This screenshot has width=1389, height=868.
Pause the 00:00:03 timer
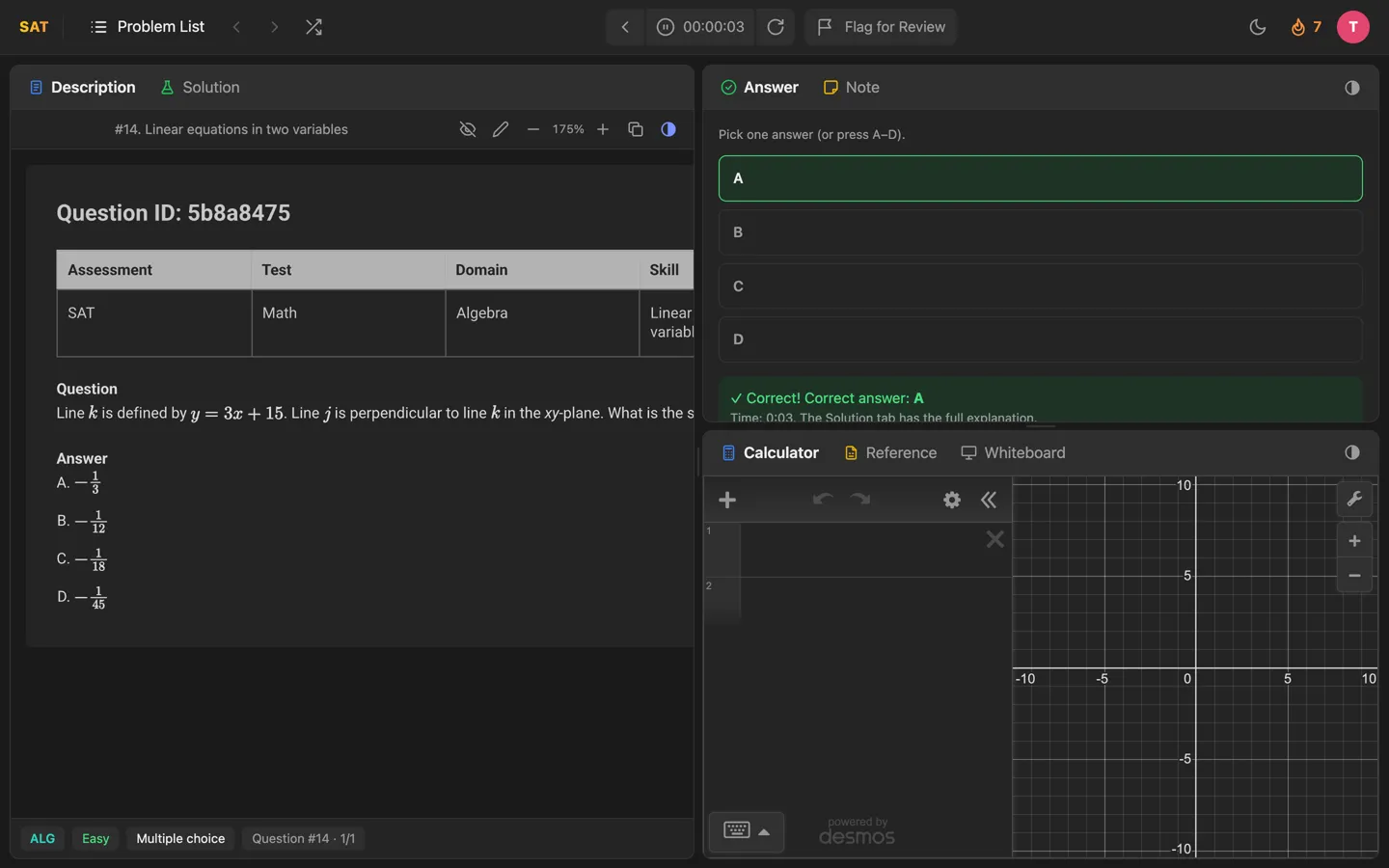(665, 27)
